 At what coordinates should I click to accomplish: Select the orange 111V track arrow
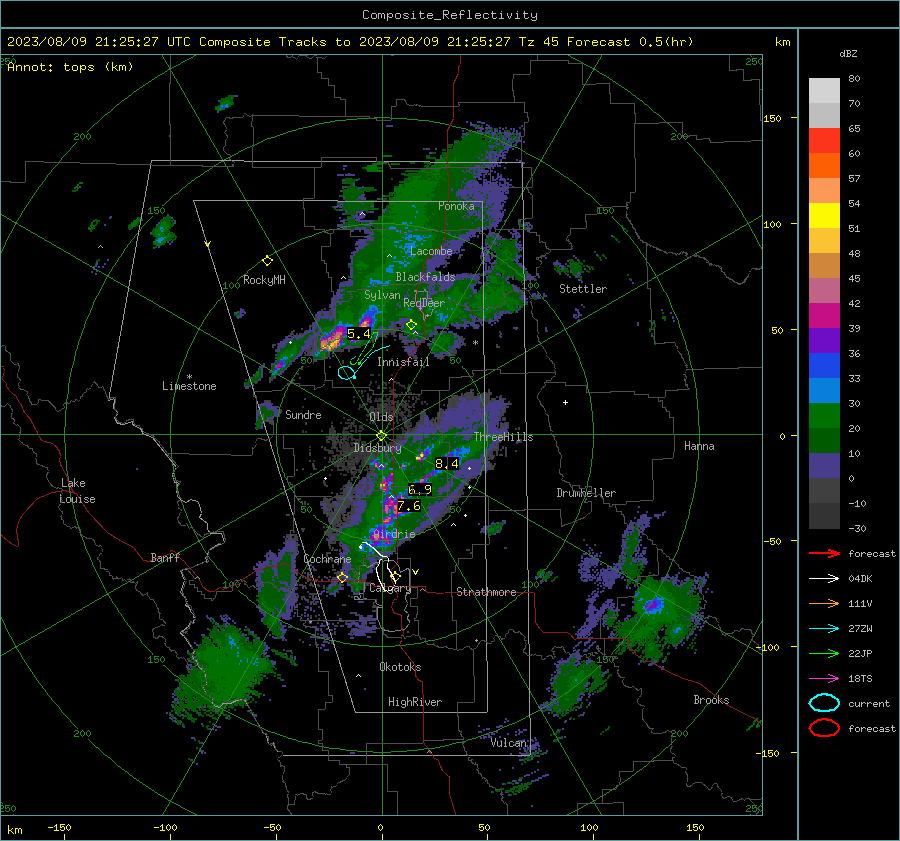(x=824, y=603)
